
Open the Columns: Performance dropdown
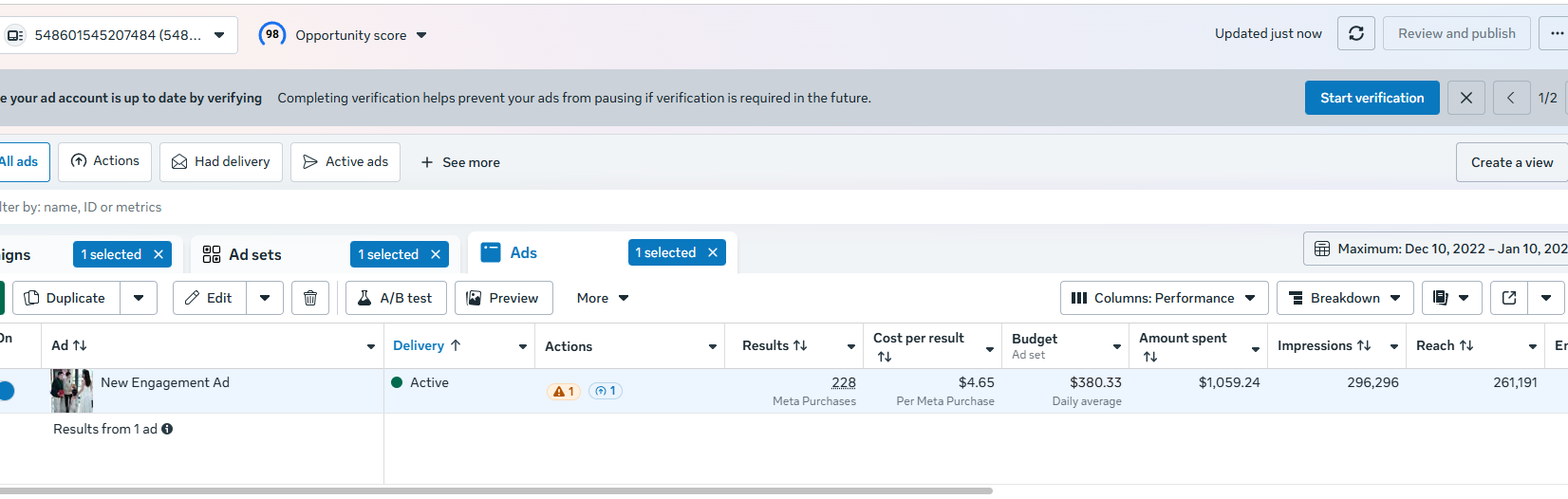1164,298
